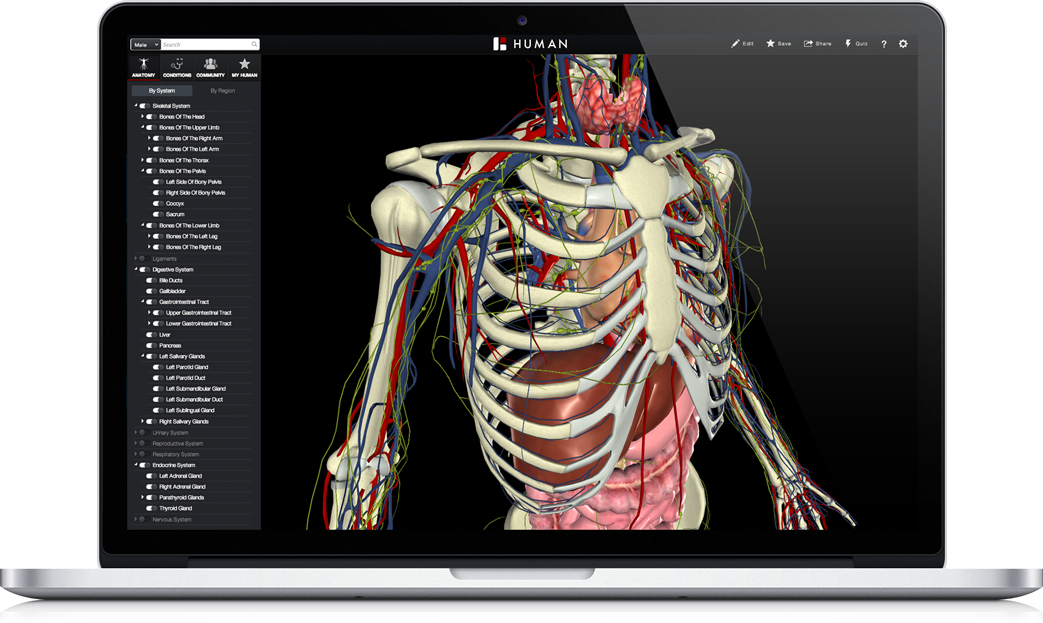Collapse the Endocrine System node
Image resolution: width=1043 pixels, height=623 pixels.
pos(136,465)
